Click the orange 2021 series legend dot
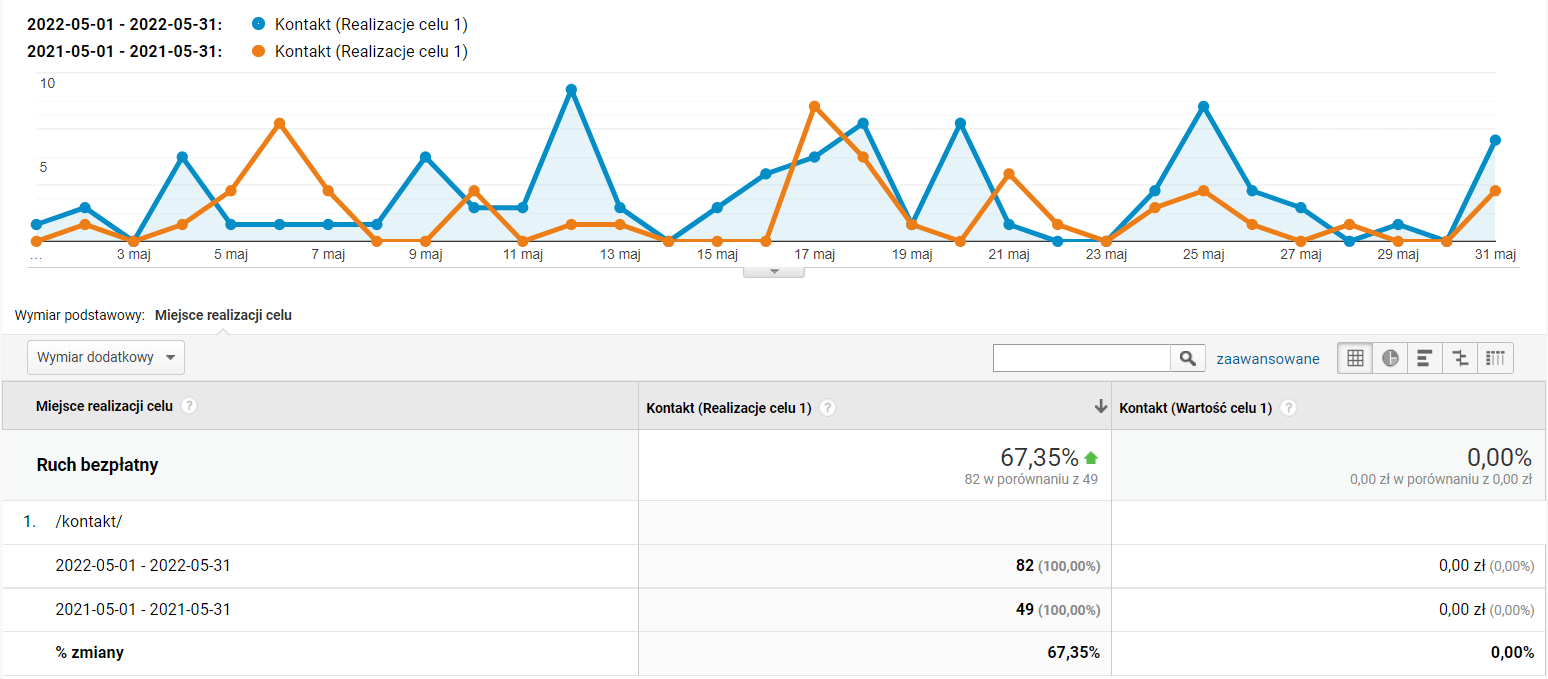1548x679 pixels. point(259,51)
